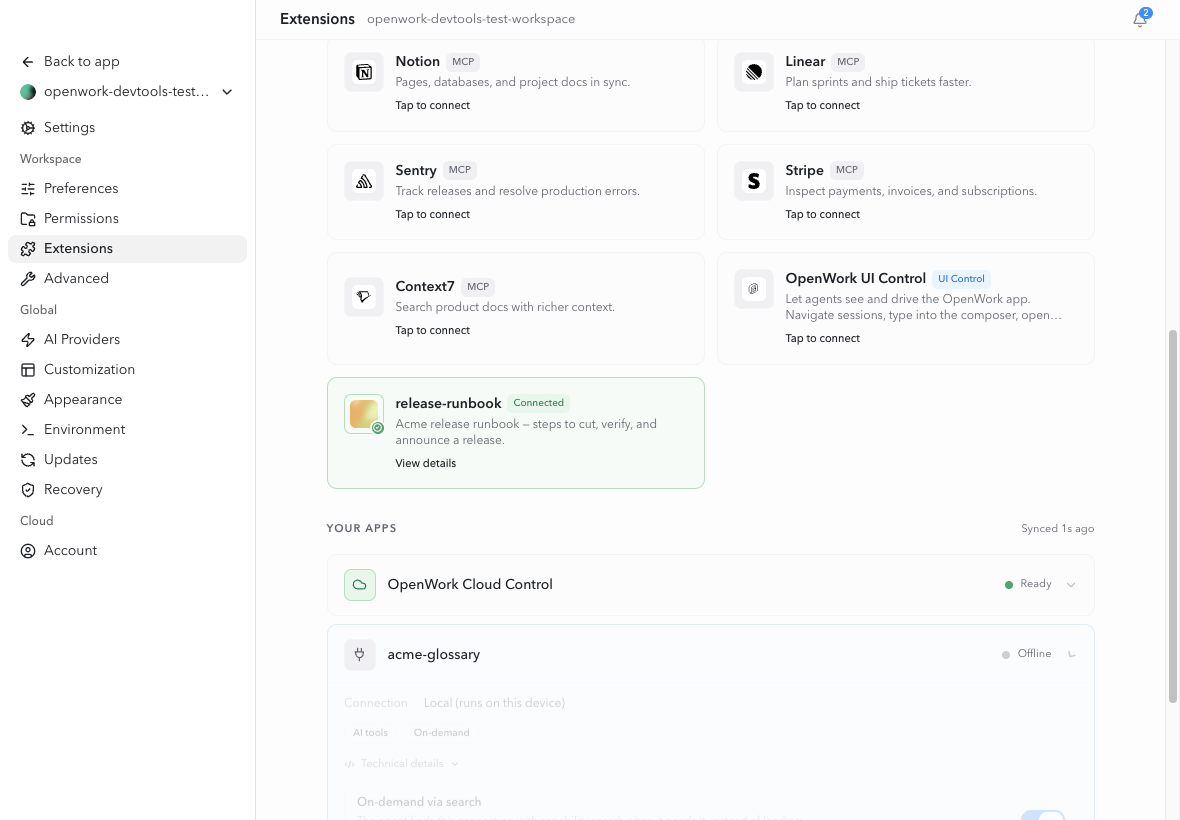
Task: Tap to connect OpenWork UI Control
Action: pyautogui.click(x=823, y=339)
